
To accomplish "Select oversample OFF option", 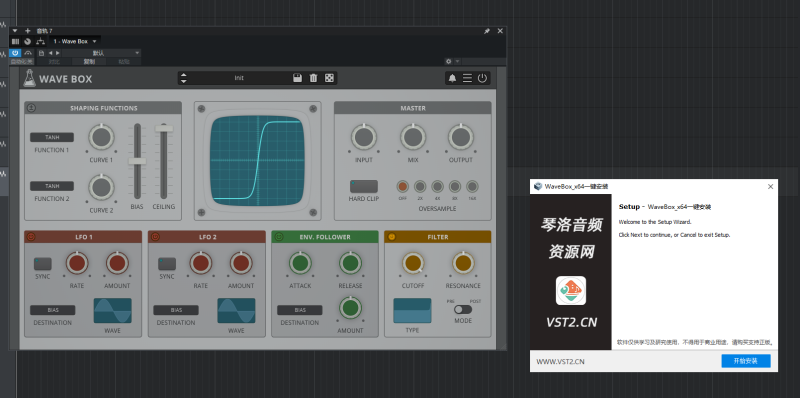I will click(x=403, y=186).
